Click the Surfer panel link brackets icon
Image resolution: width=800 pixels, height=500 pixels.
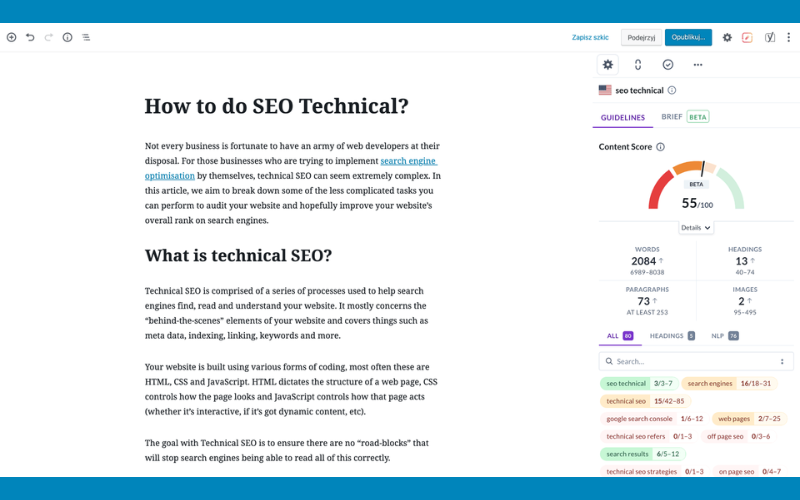point(638,65)
